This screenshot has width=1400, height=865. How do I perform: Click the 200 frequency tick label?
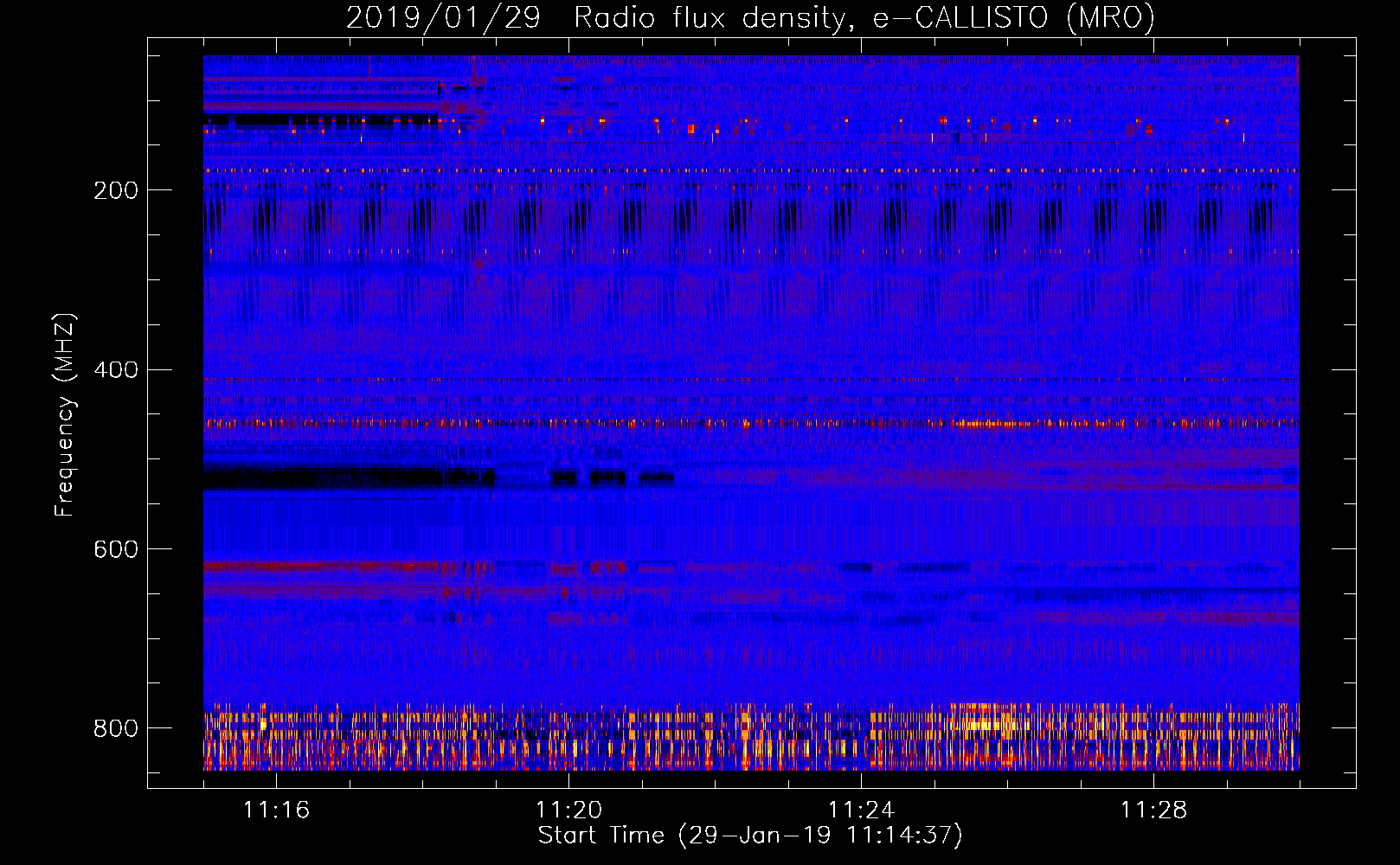pos(116,190)
